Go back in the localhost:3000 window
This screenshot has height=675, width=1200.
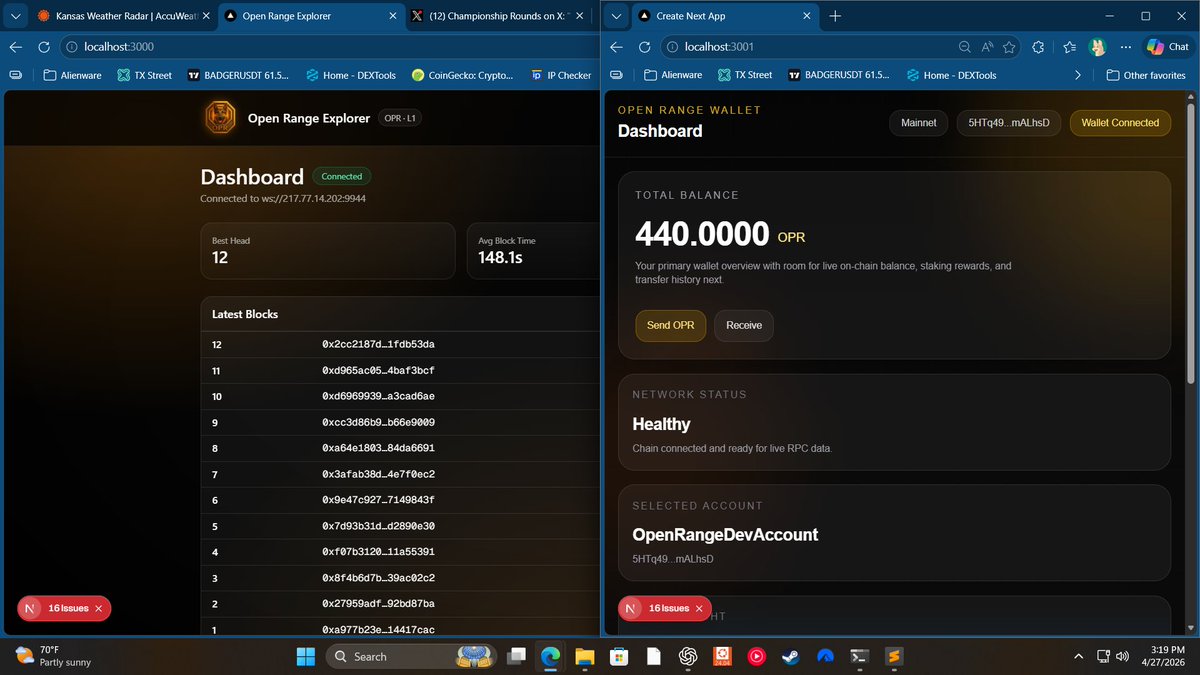(x=16, y=47)
